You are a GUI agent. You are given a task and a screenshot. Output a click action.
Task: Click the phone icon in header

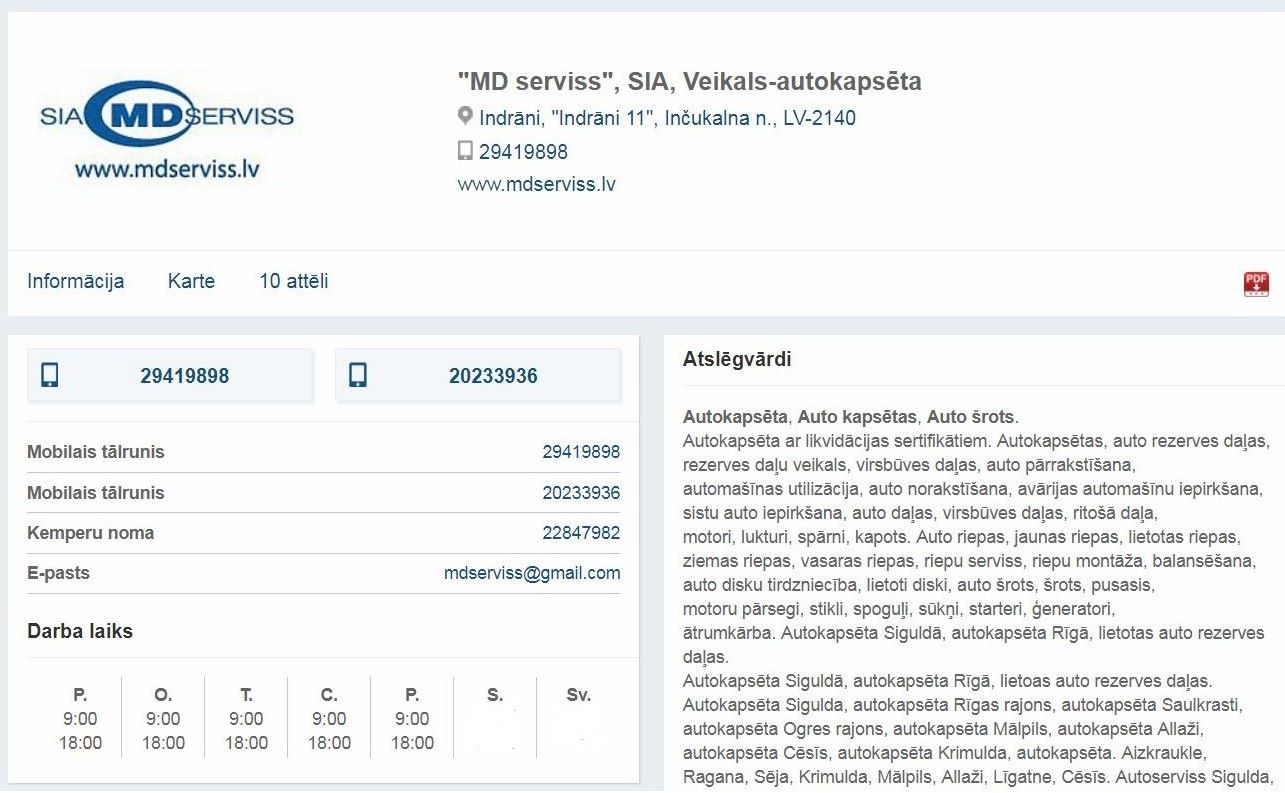point(465,151)
